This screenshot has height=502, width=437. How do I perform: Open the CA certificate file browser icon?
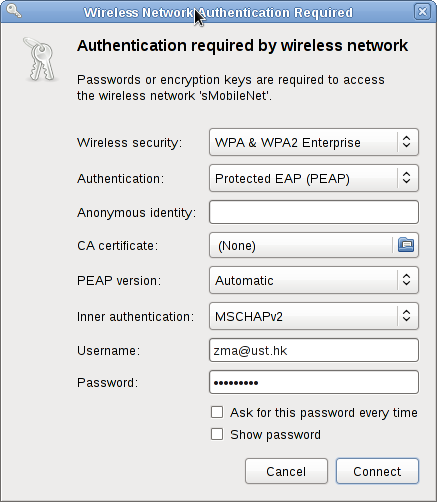tap(406, 245)
